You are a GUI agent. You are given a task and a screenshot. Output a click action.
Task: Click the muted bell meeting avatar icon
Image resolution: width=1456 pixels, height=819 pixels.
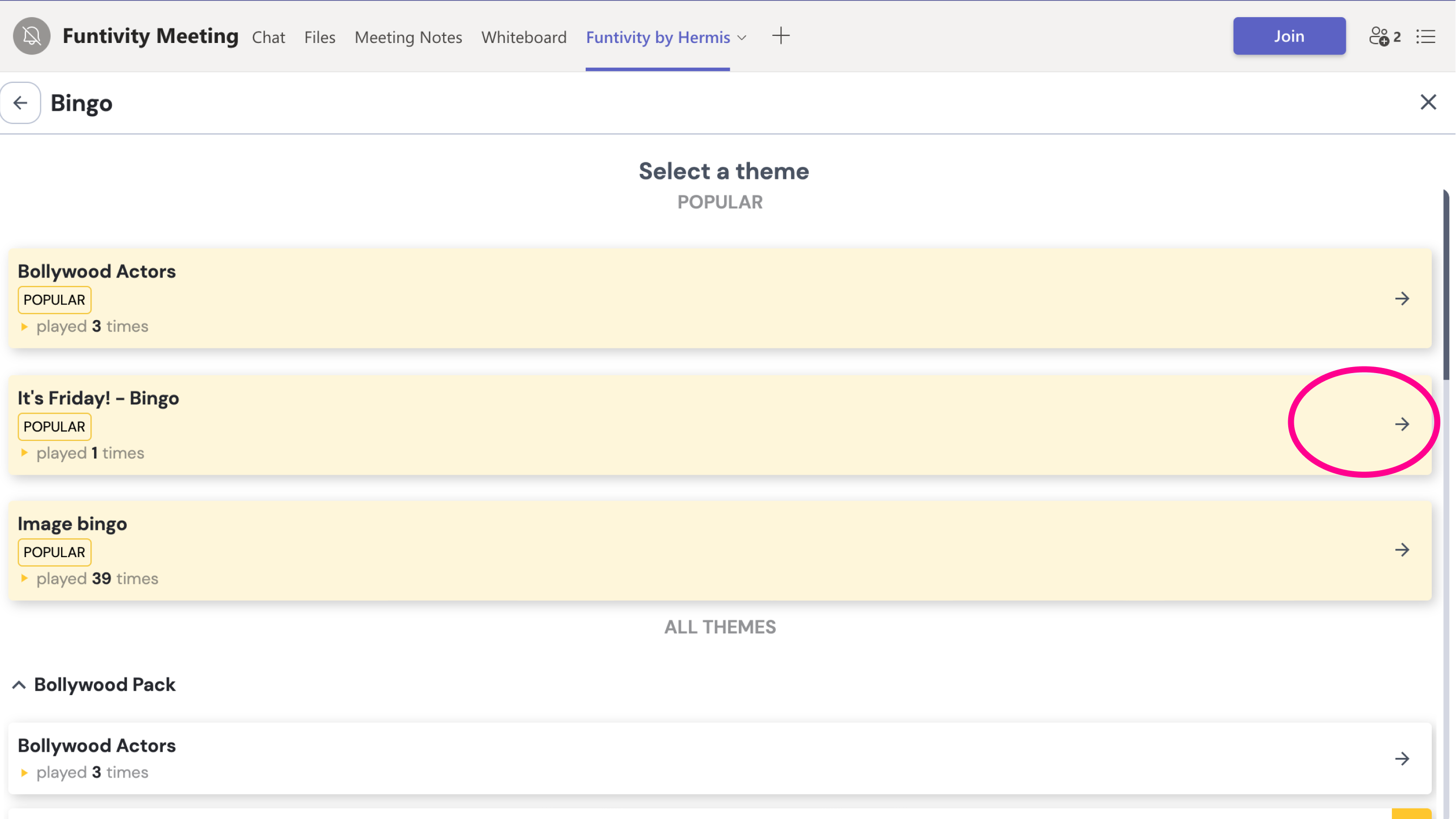[32, 36]
